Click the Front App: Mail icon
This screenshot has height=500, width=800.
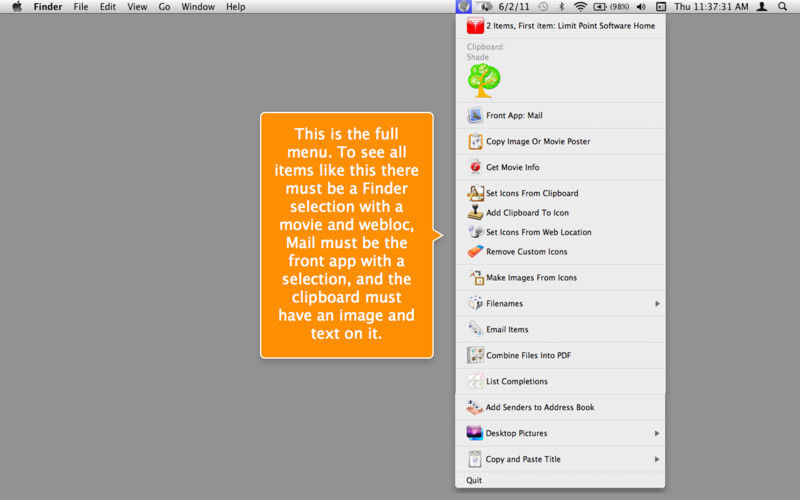tap(475, 115)
